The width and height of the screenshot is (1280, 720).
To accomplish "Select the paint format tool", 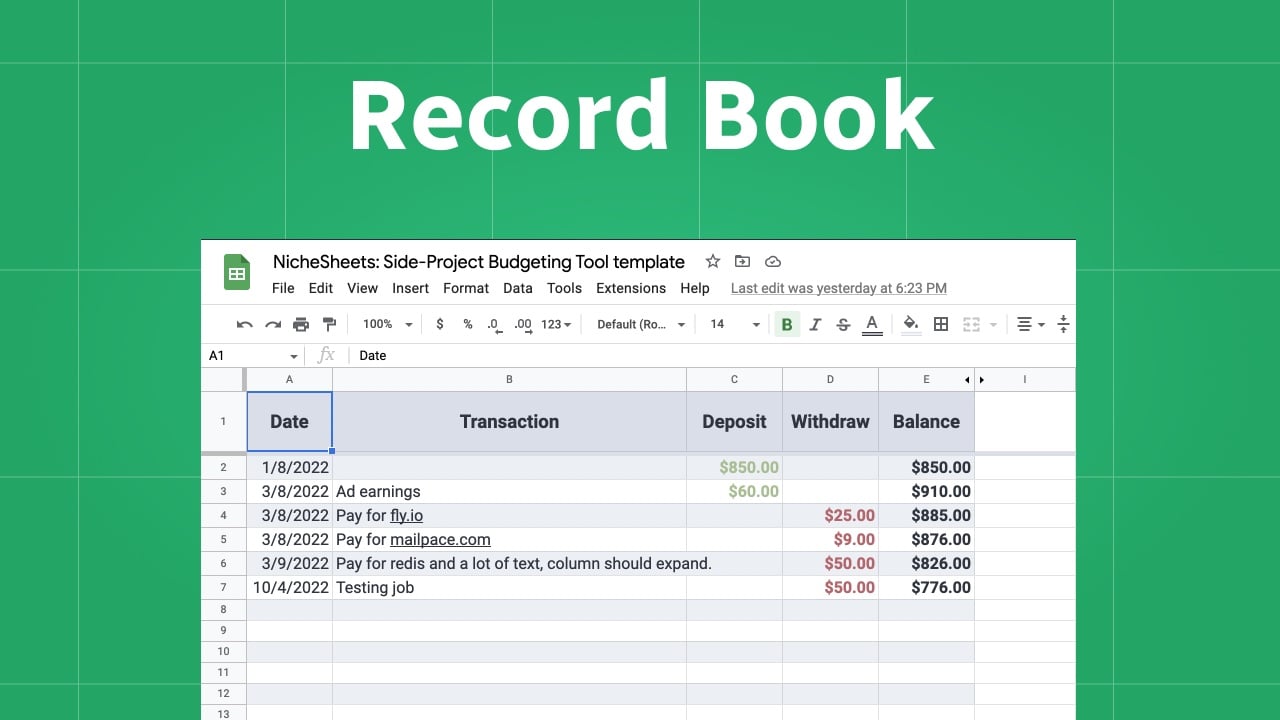I will pos(329,324).
